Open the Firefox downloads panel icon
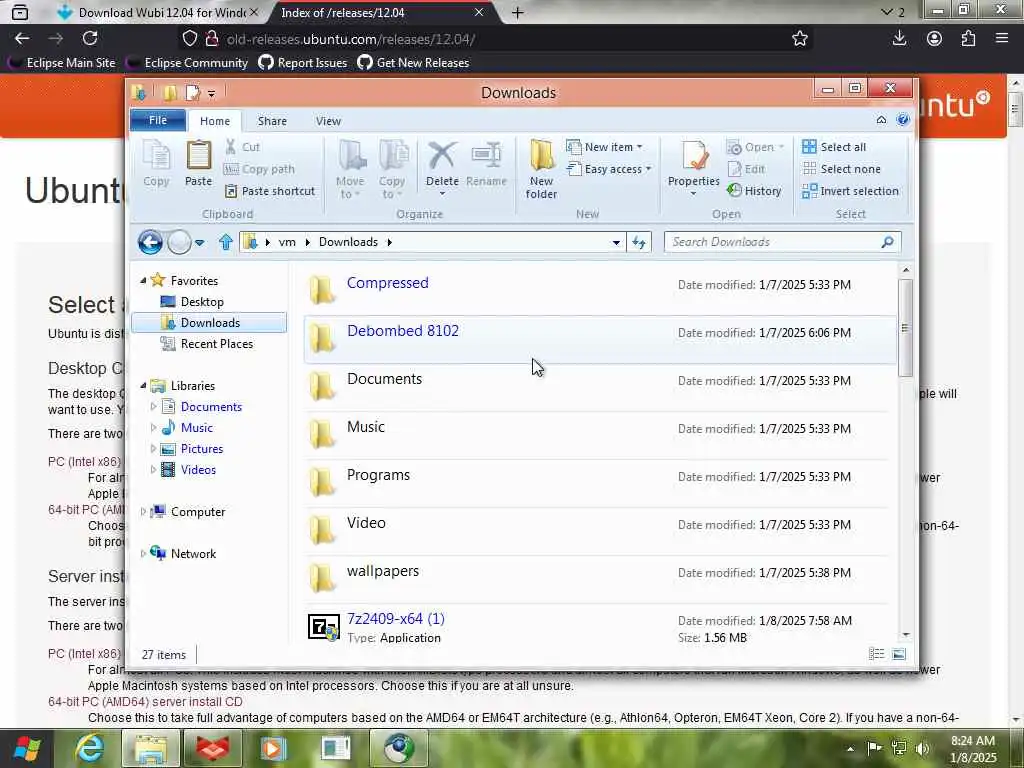The width and height of the screenshot is (1024, 768). tap(899, 39)
